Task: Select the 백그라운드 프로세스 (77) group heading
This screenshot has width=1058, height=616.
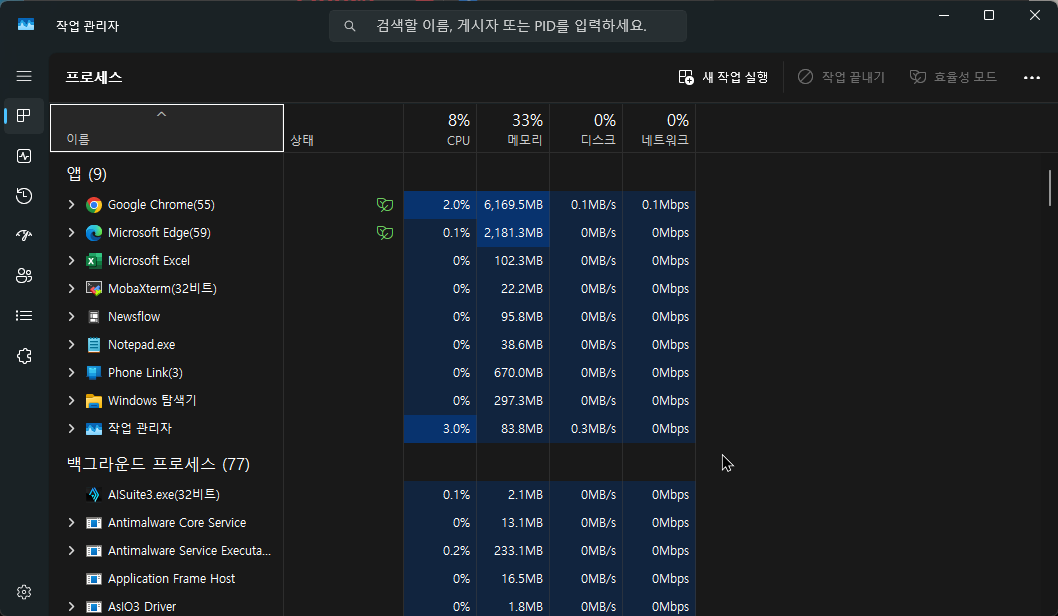Action: [x=159, y=464]
